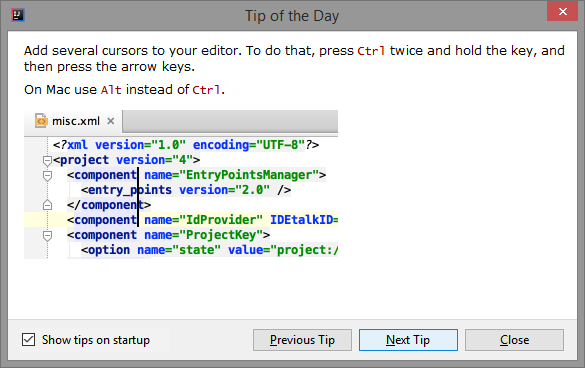Screen dimensions: 585x368
Task: Collapse the project tag fold marker
Action: pos(47,161)
